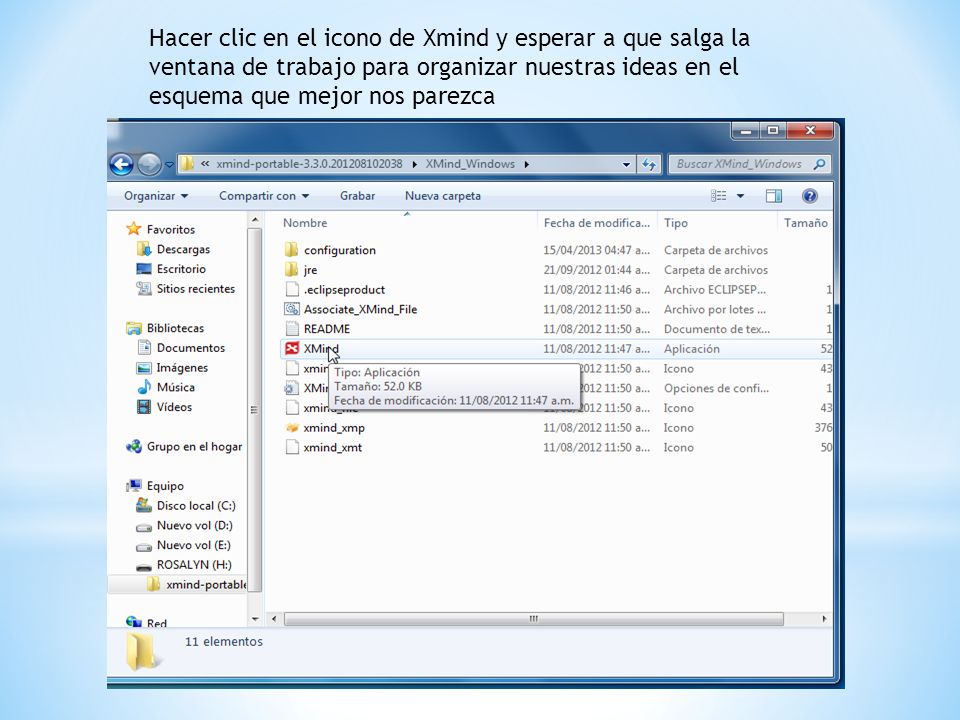This screenshot has height=720, width=960.
Task: Open Imágenes library
Action: [x=182, y=367]
